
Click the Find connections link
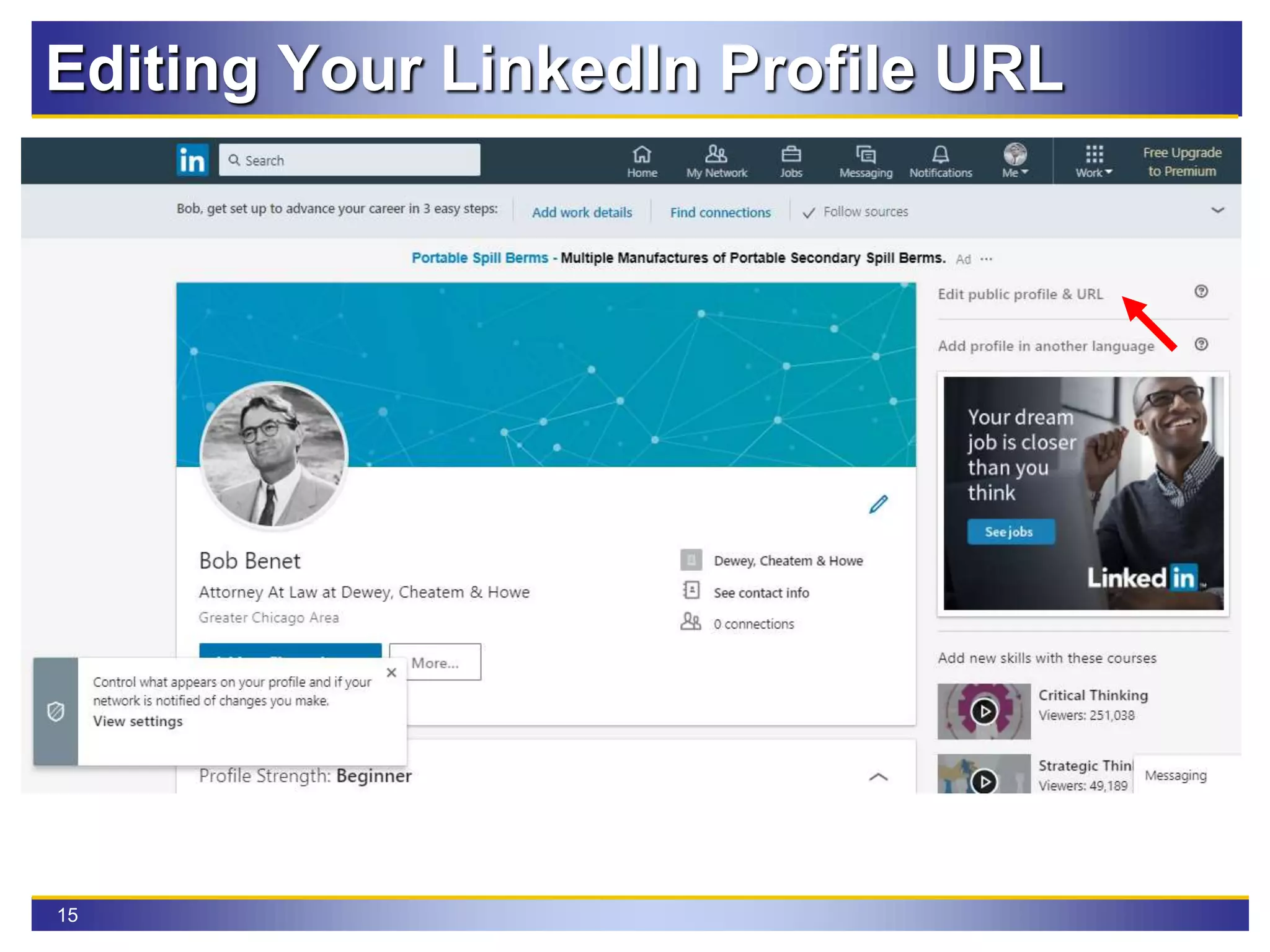point(720,212)
